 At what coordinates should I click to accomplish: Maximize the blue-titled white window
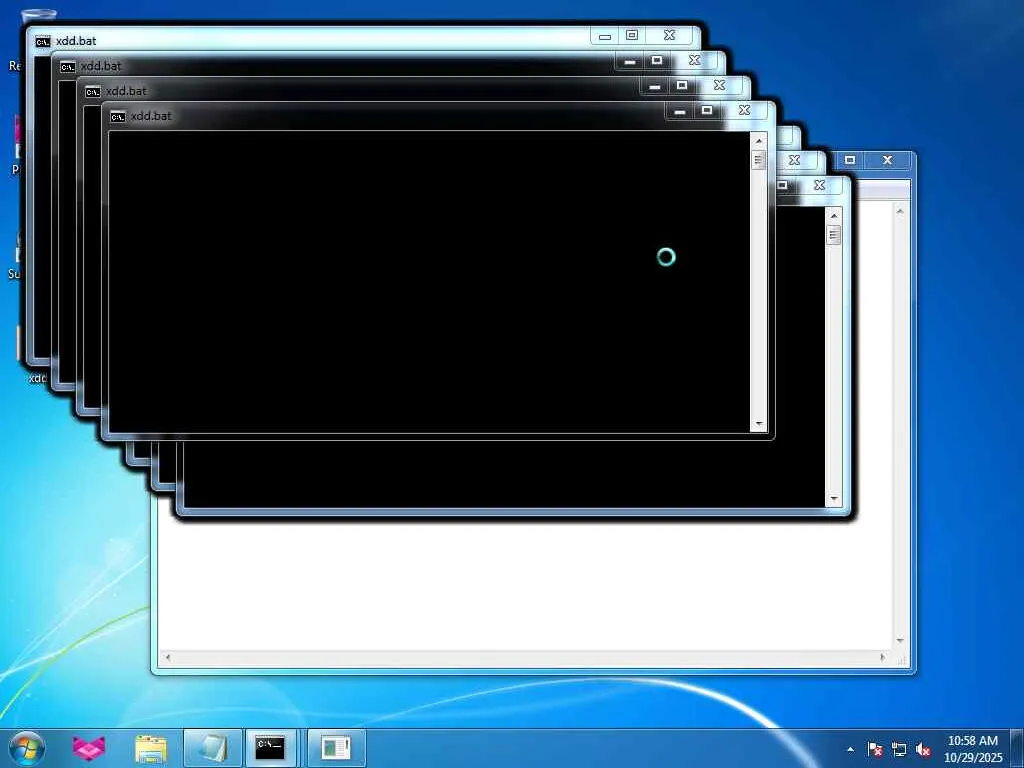850,160
